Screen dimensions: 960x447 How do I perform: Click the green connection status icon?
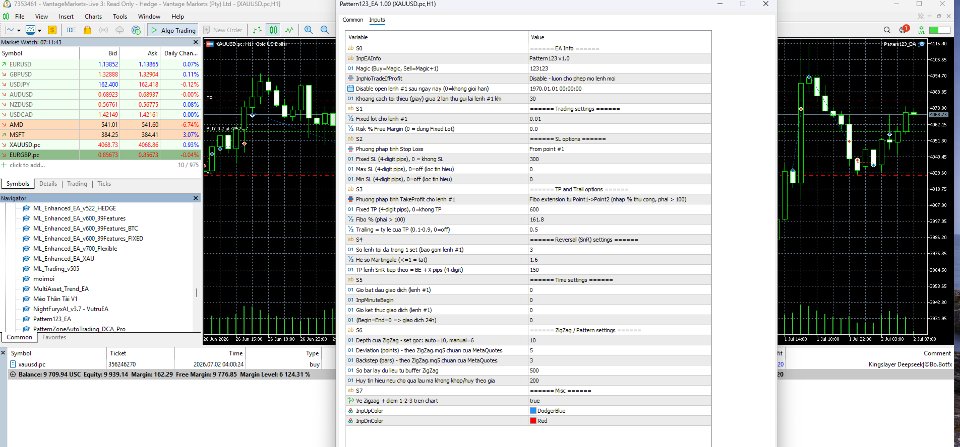(920, 29)
